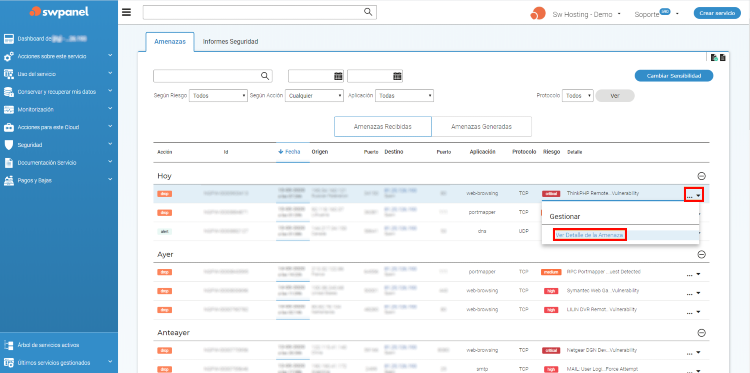750x373 pixels.
Task: Click the Crear servicio button
Action: click(x=717, y=13)
